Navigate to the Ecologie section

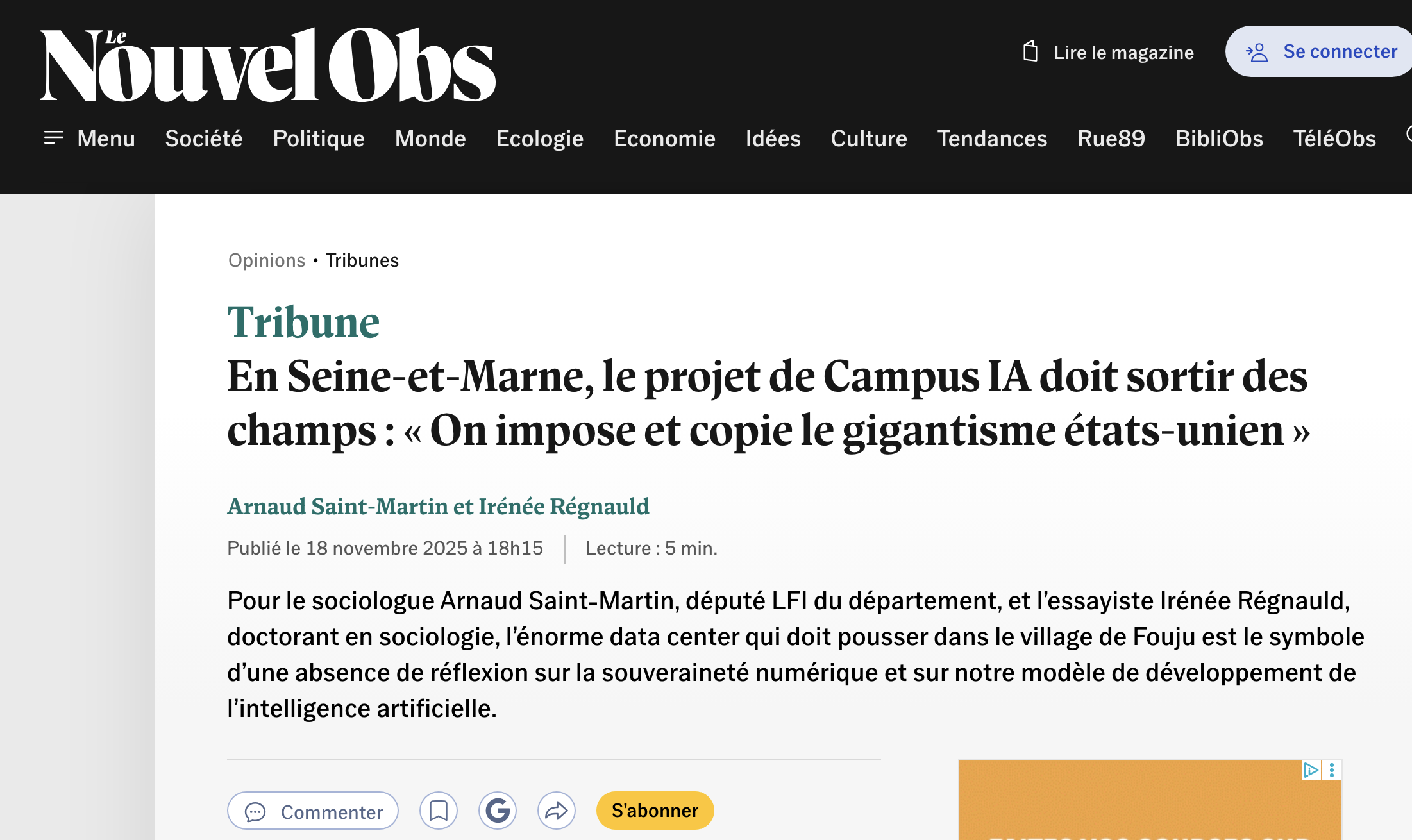539,139
